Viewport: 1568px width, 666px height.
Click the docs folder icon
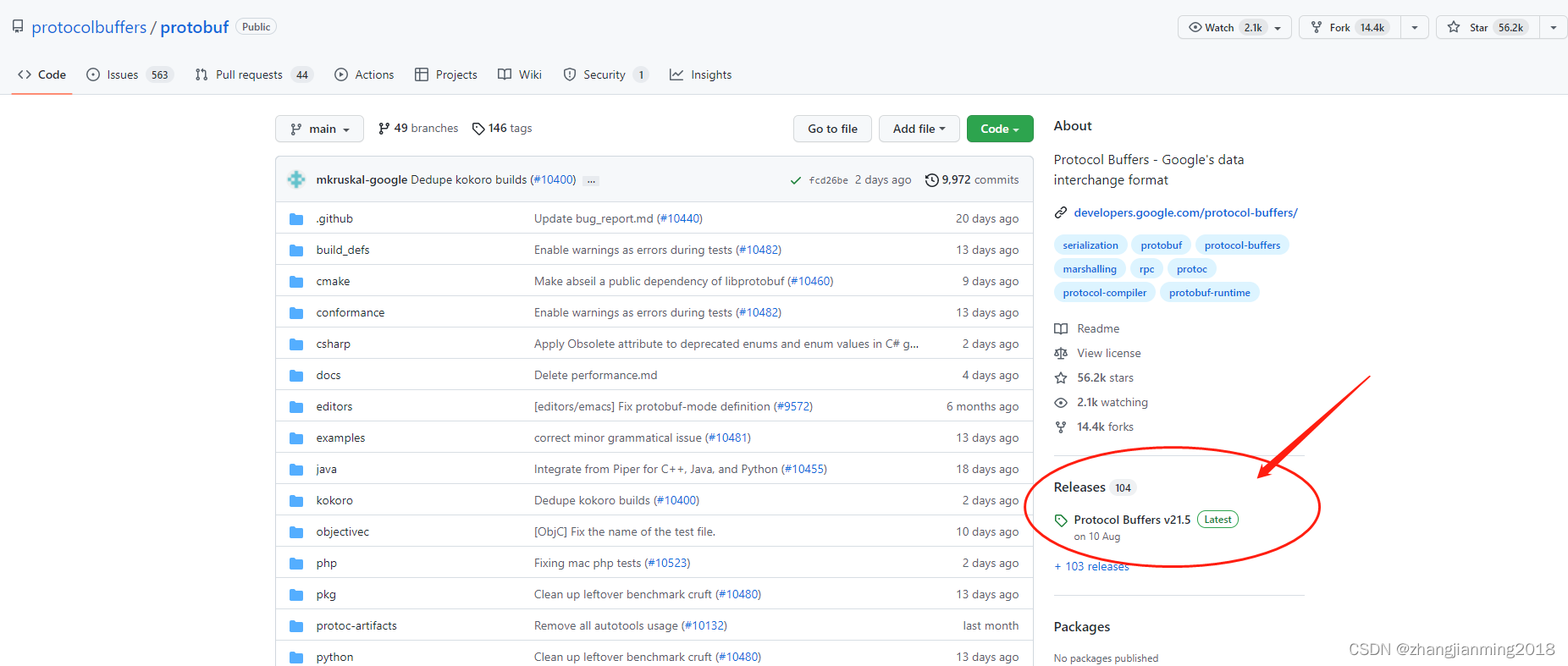(296, 376)
